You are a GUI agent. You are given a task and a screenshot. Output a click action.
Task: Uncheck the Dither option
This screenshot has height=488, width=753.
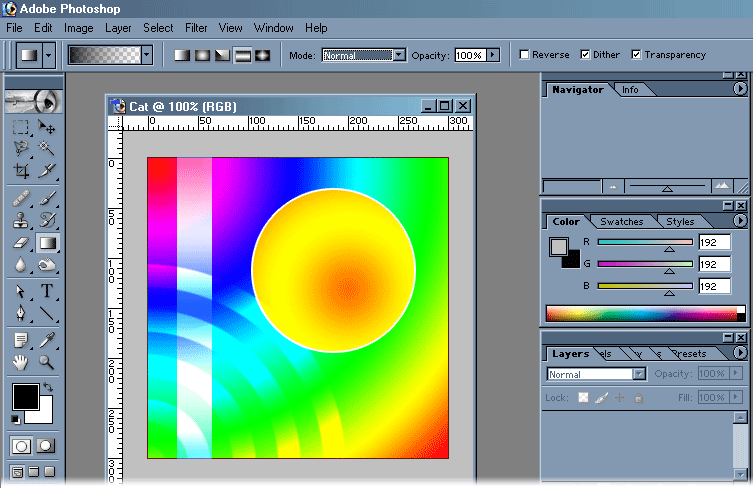tap(585, 55)
